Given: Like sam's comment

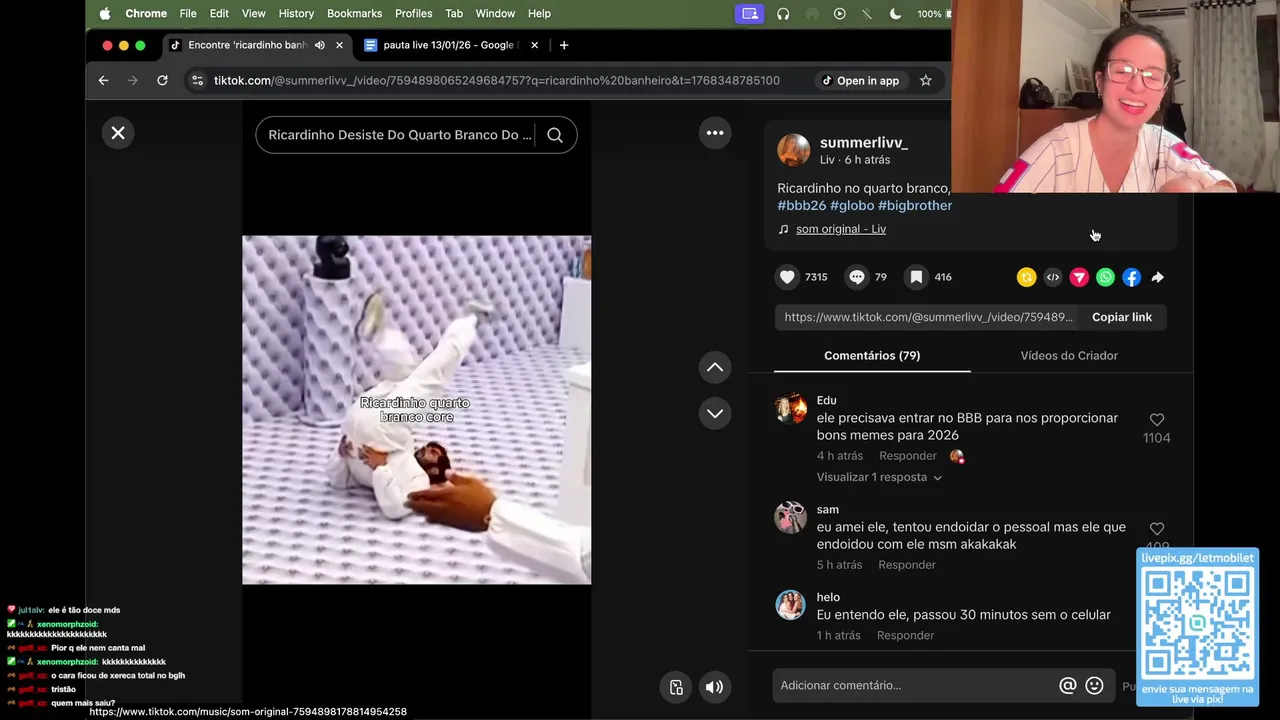Looking at the screenshot, I should [x=1157, y=529].
